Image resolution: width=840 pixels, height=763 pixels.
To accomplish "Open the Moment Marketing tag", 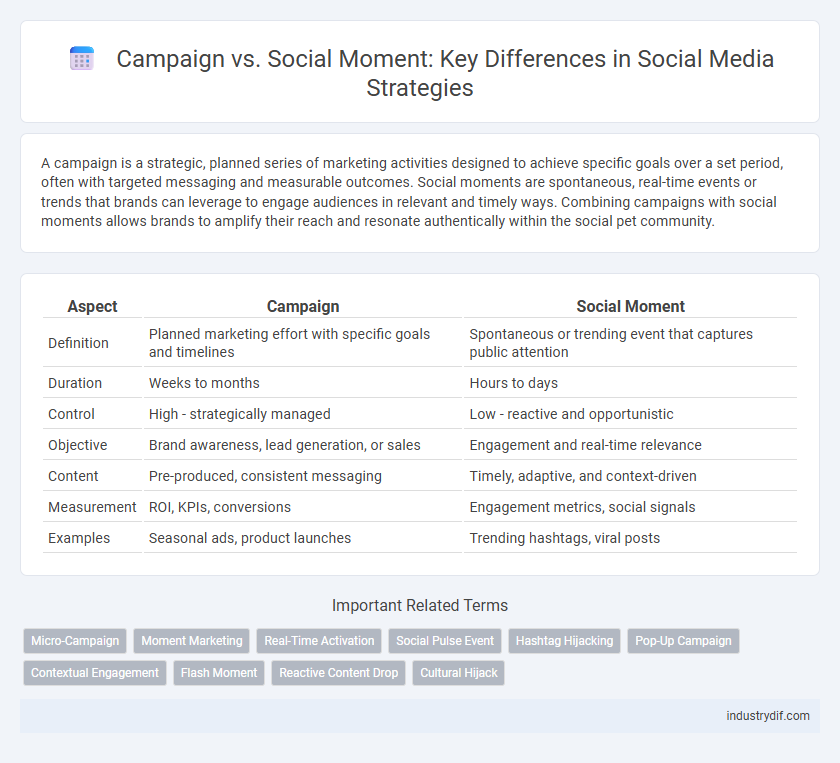I will tap(192, 641).
